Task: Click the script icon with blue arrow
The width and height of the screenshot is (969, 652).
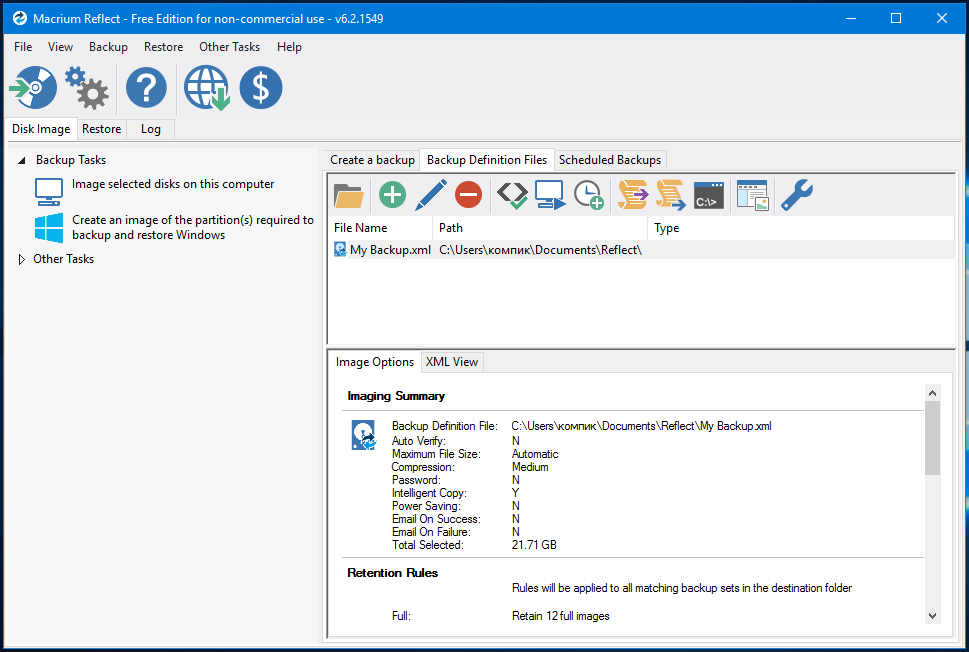Action: pyautogui.click(x=671, y=195)
